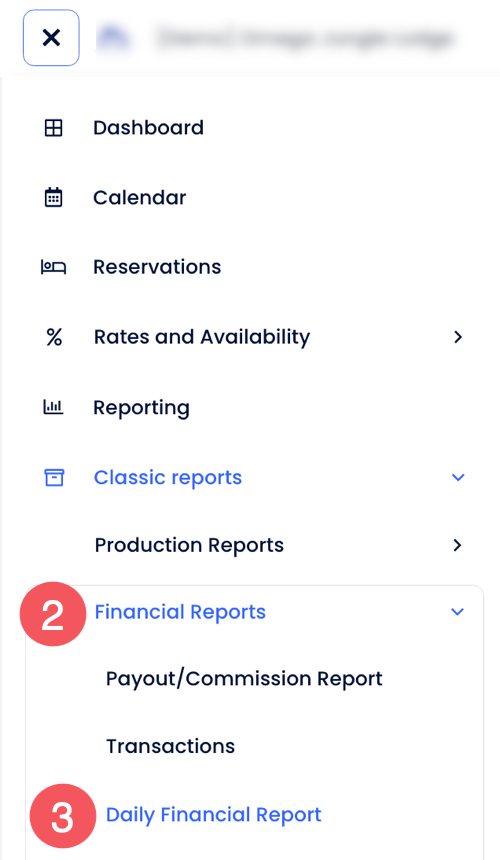500x860 pixels.
Task: Select the Transactions report link
Action: pyautogui.click(x=171, y=746)
